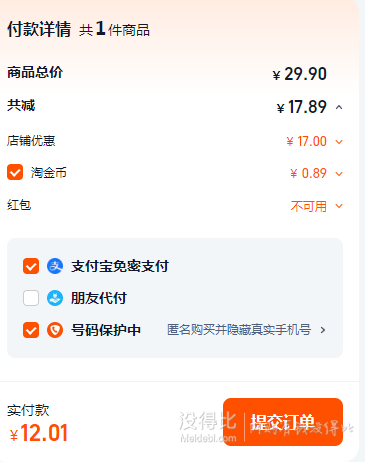Image resolution: width=365 pixels, height=462 pixels.
Task: Open anonymous purchase details arrow
Action: 323,330
